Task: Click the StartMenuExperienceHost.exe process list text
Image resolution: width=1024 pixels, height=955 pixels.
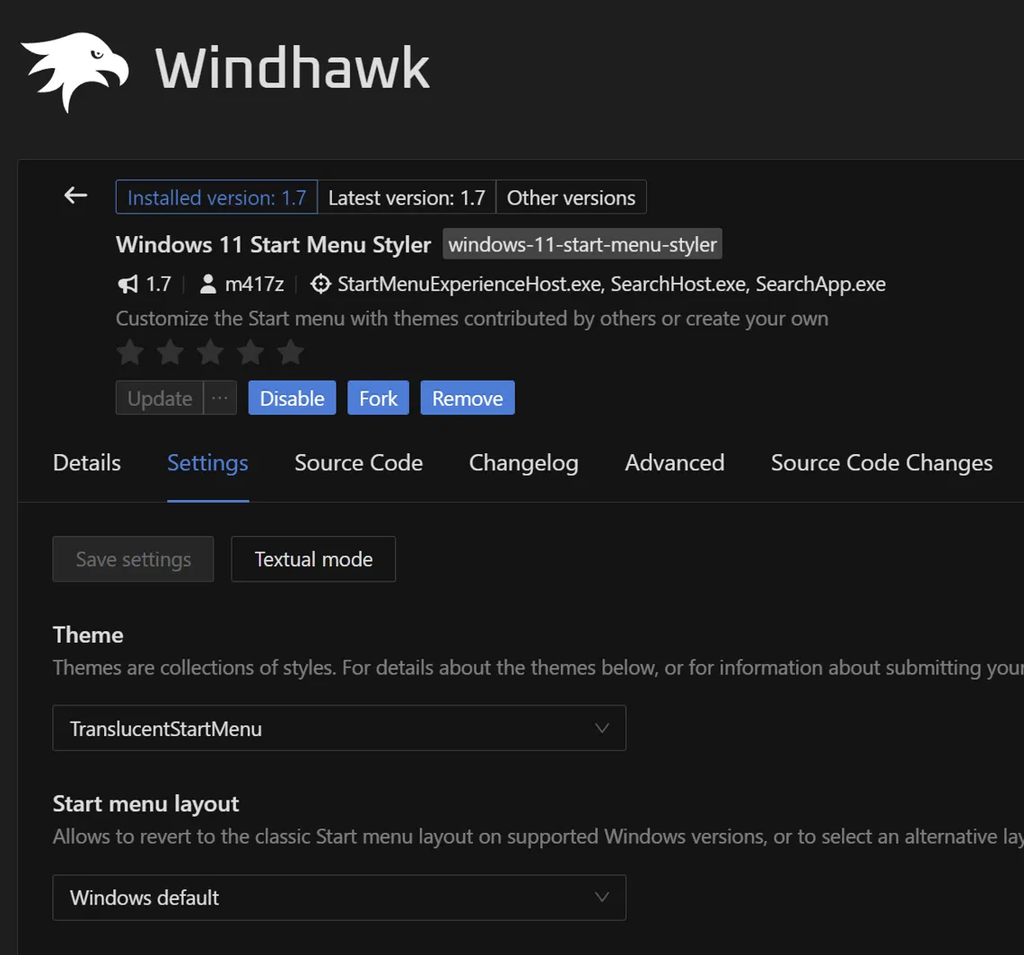Action: [611, 284]
